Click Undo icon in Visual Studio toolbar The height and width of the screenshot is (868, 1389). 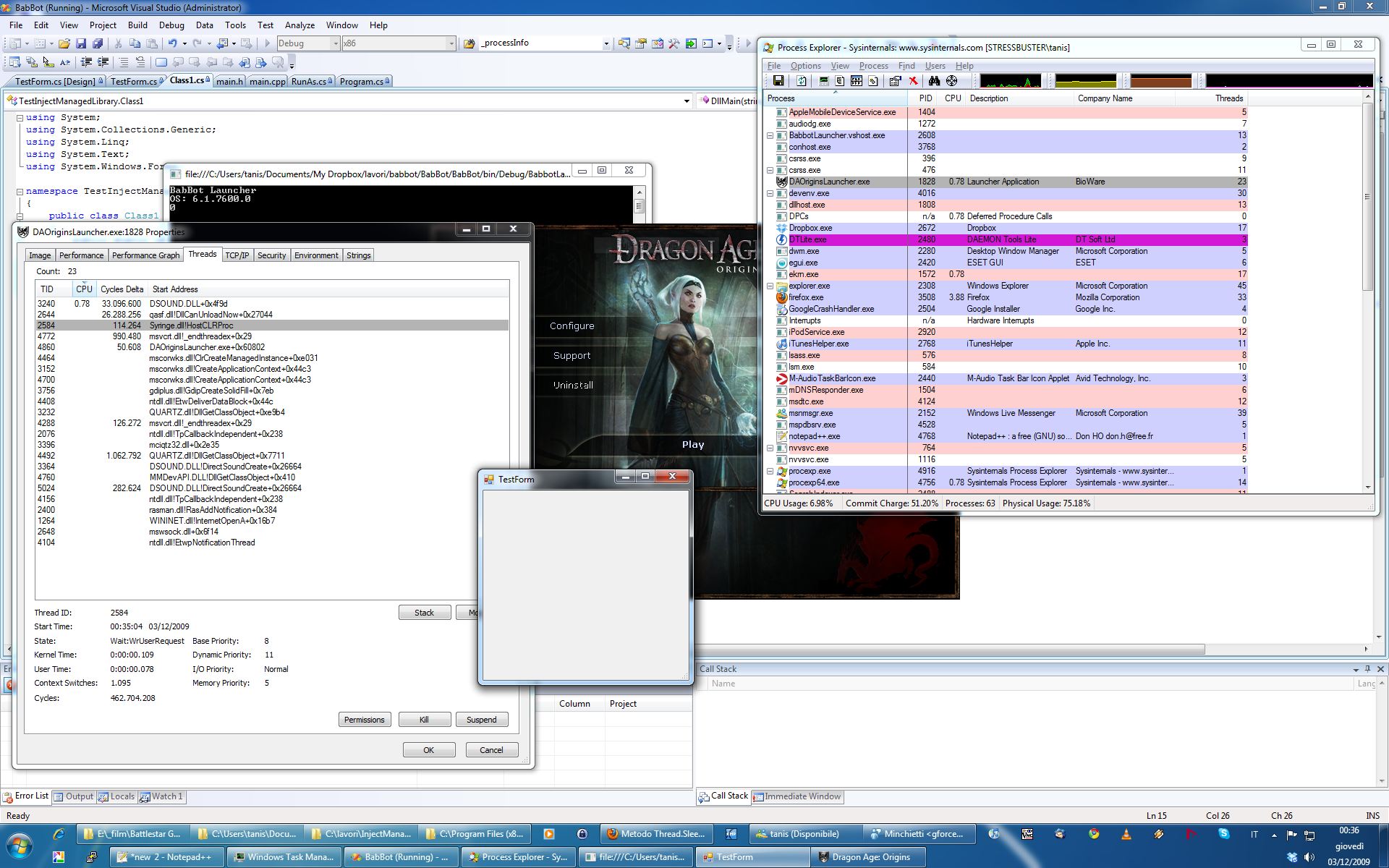(173, 43)
